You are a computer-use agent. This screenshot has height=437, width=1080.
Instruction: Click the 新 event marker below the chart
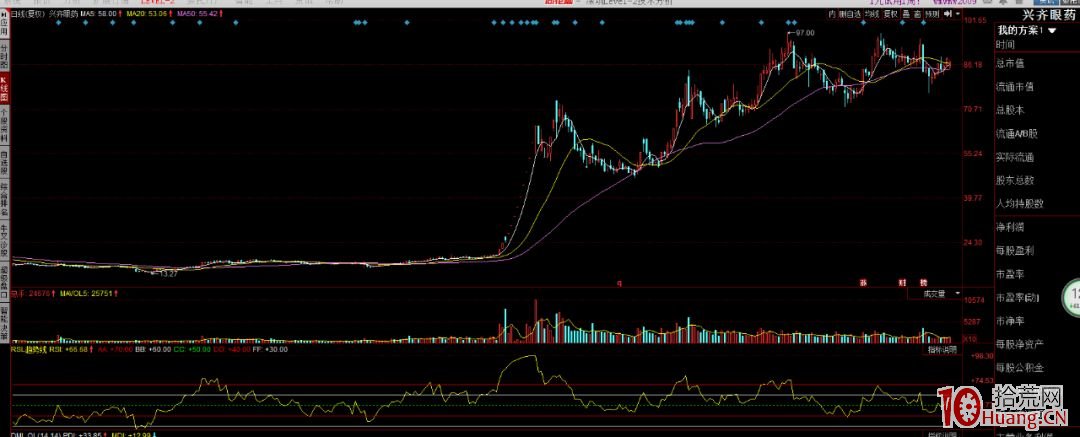click(x=863, y=283)
